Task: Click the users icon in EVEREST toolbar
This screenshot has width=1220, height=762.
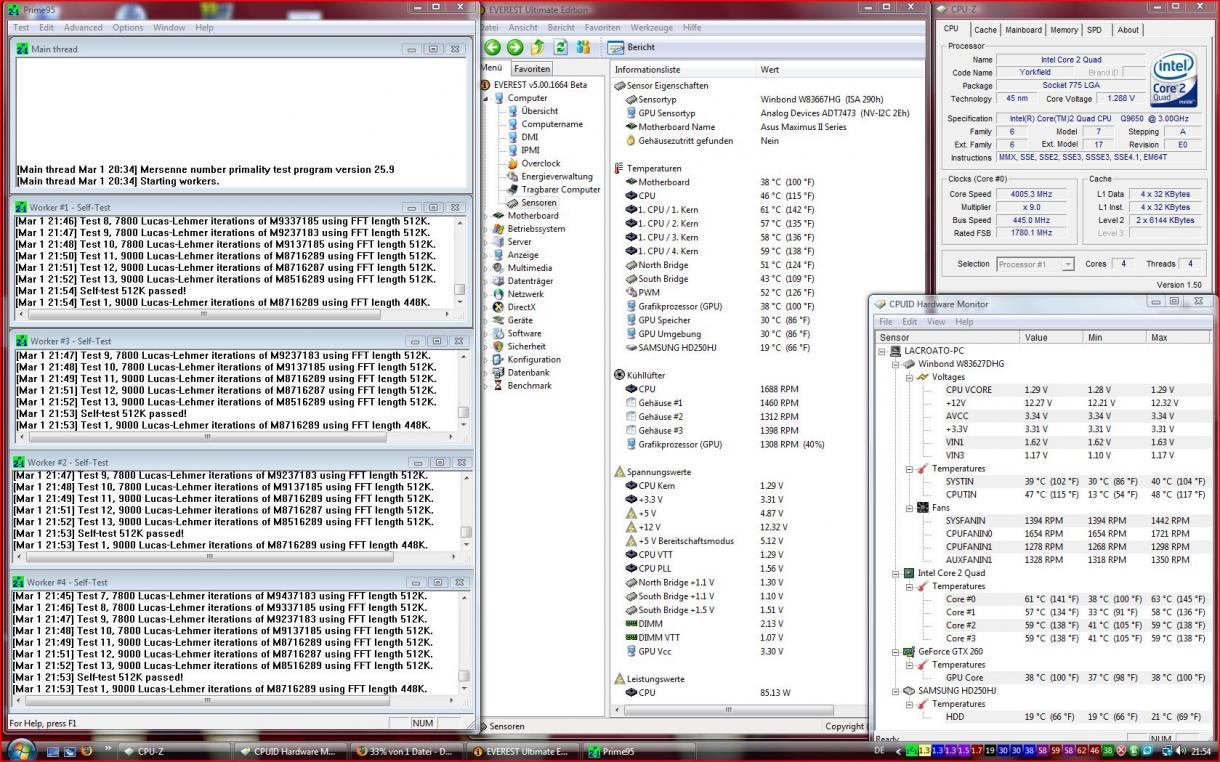Action: click(583, 47)
